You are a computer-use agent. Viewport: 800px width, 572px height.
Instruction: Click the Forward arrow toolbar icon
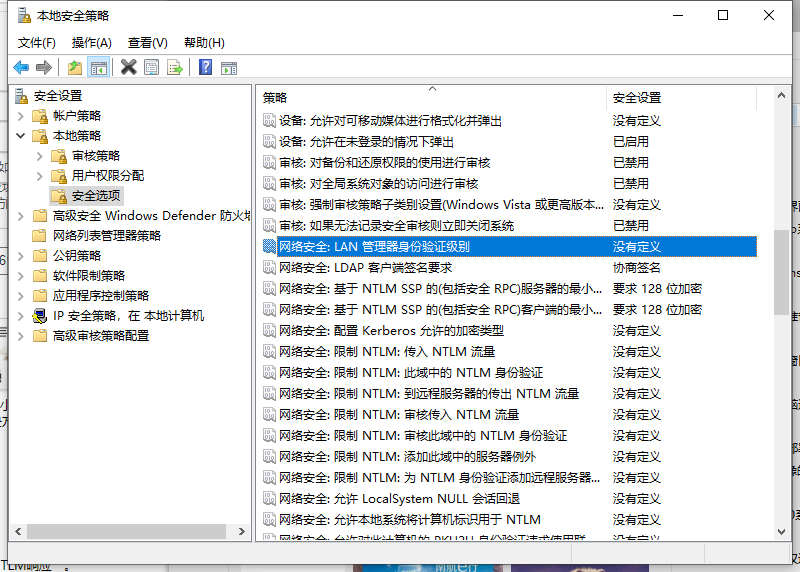click(44, 67)
